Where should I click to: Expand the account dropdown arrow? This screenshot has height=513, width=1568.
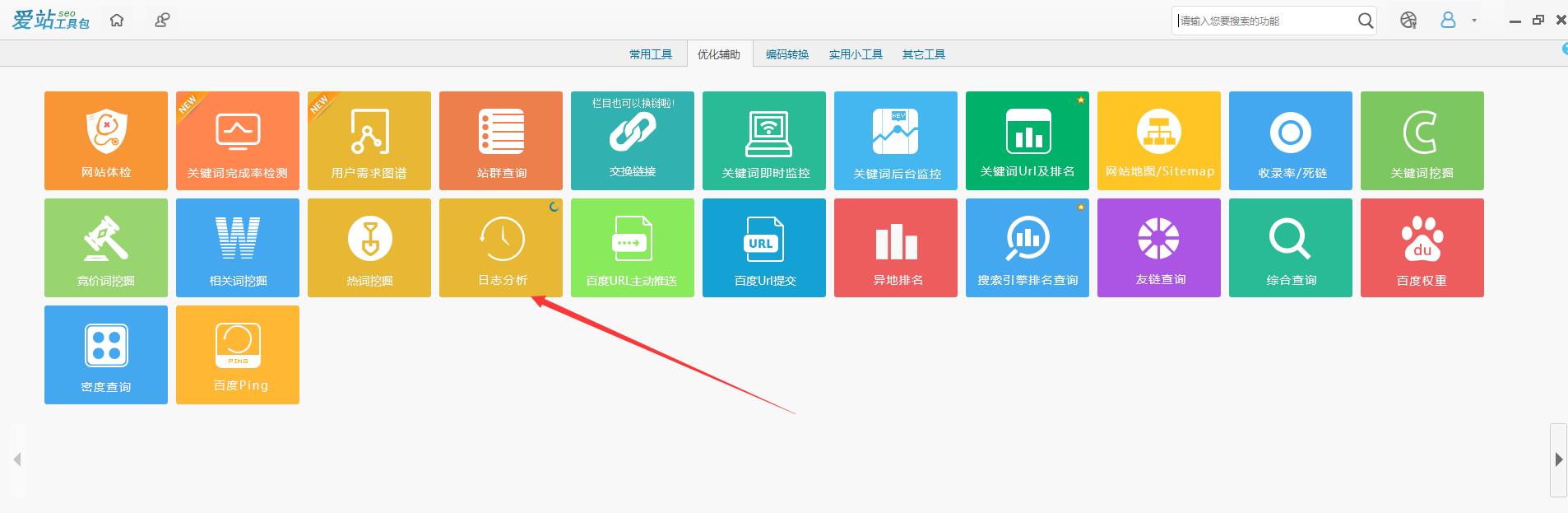pyautogui.click(x=1474, y=21)
